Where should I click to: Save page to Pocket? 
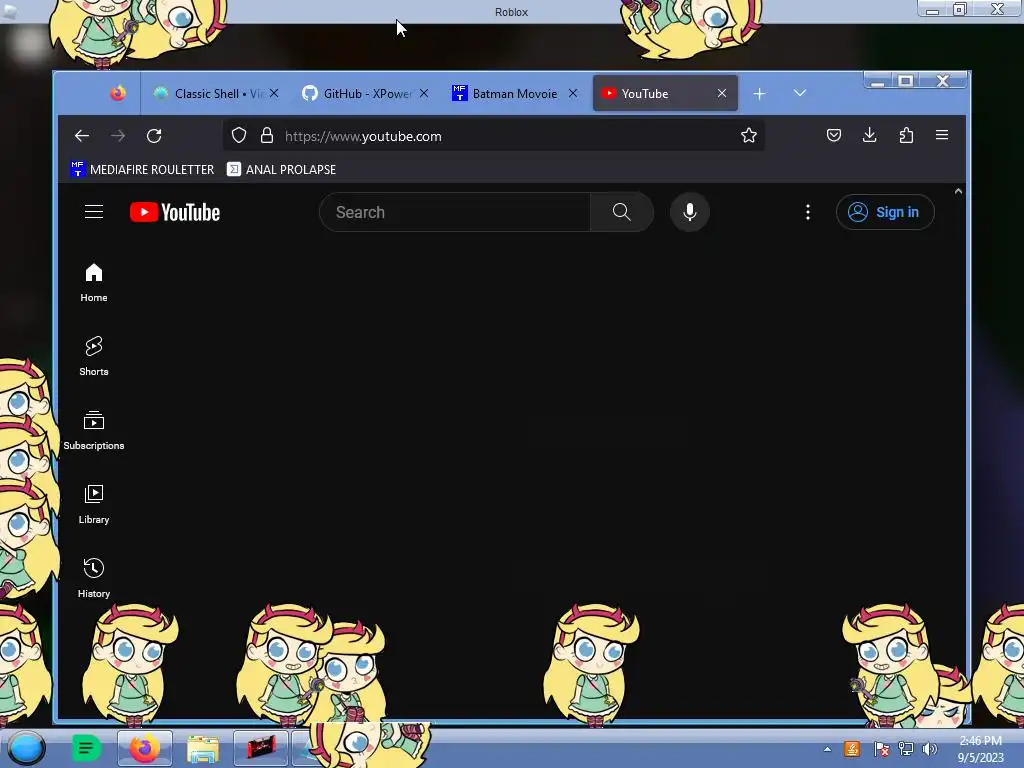(x=834, y=135)
